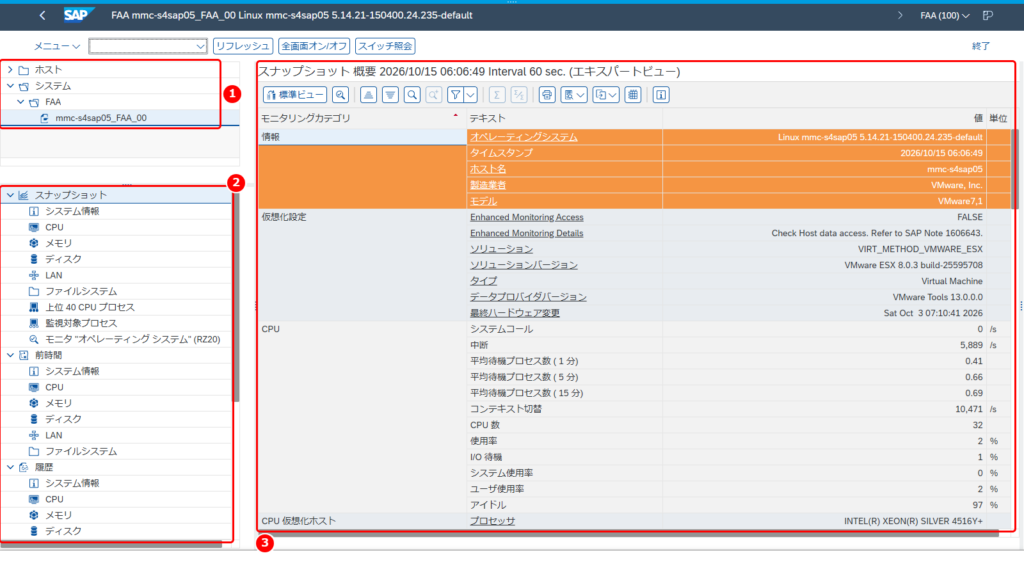Screen dimensions: 1024x576
Task: Show more header actions with the right chevron
Action: pos(900,15)
